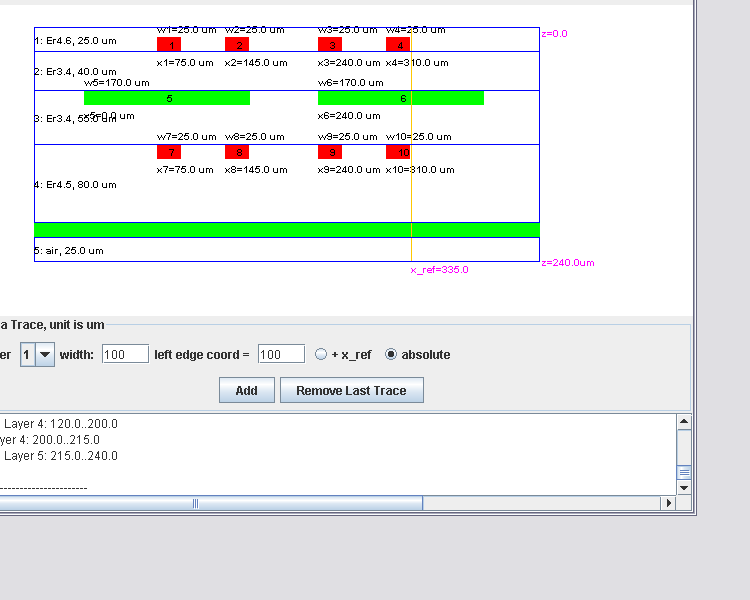
Task: Select green trace 5 in layer 2
Action: (x=167, y=98)
